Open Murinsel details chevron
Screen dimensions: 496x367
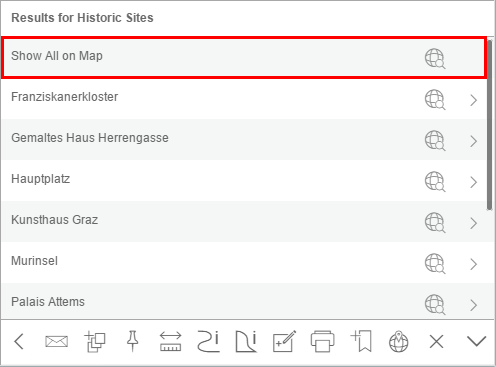pyautogui.click(x=474, y=264)
